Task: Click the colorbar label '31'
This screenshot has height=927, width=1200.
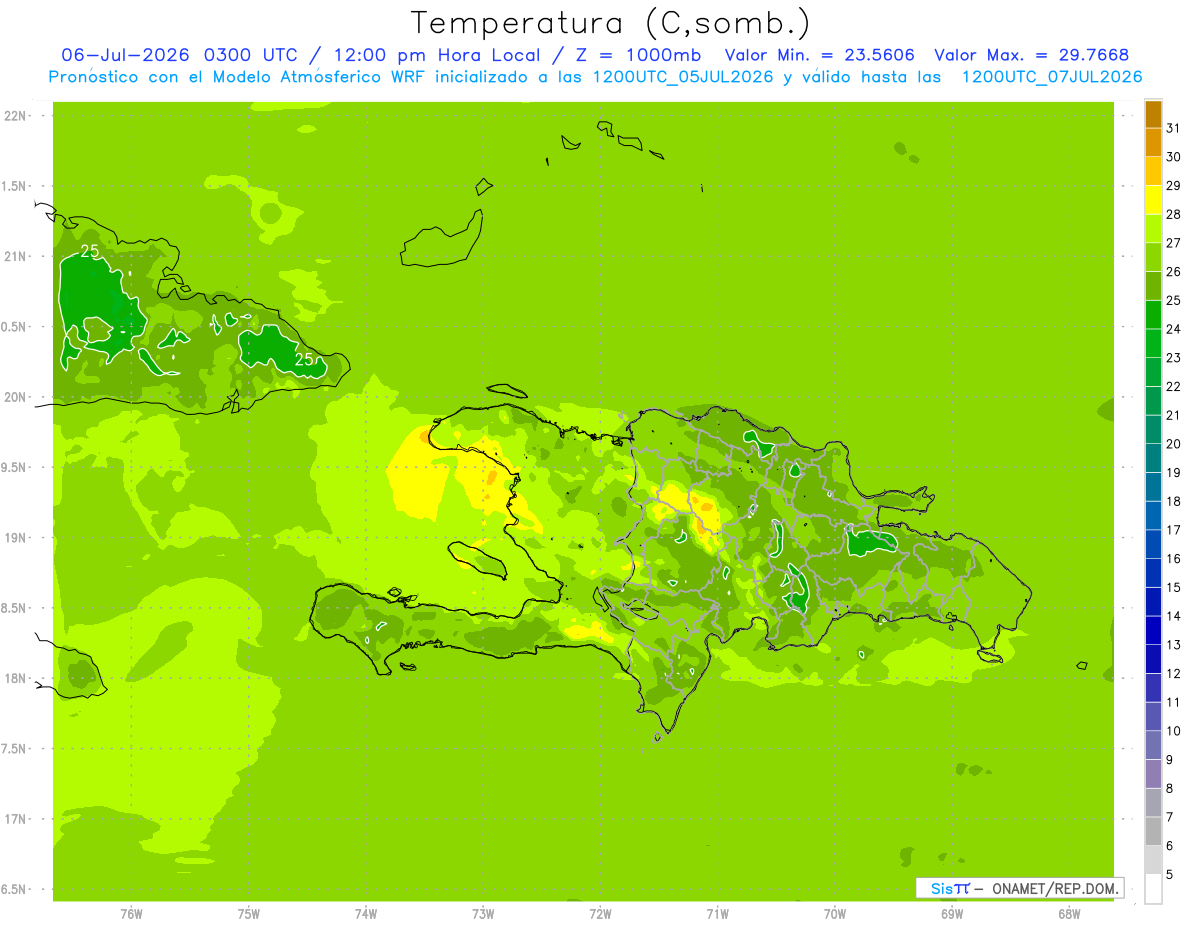Action: 1173,128
